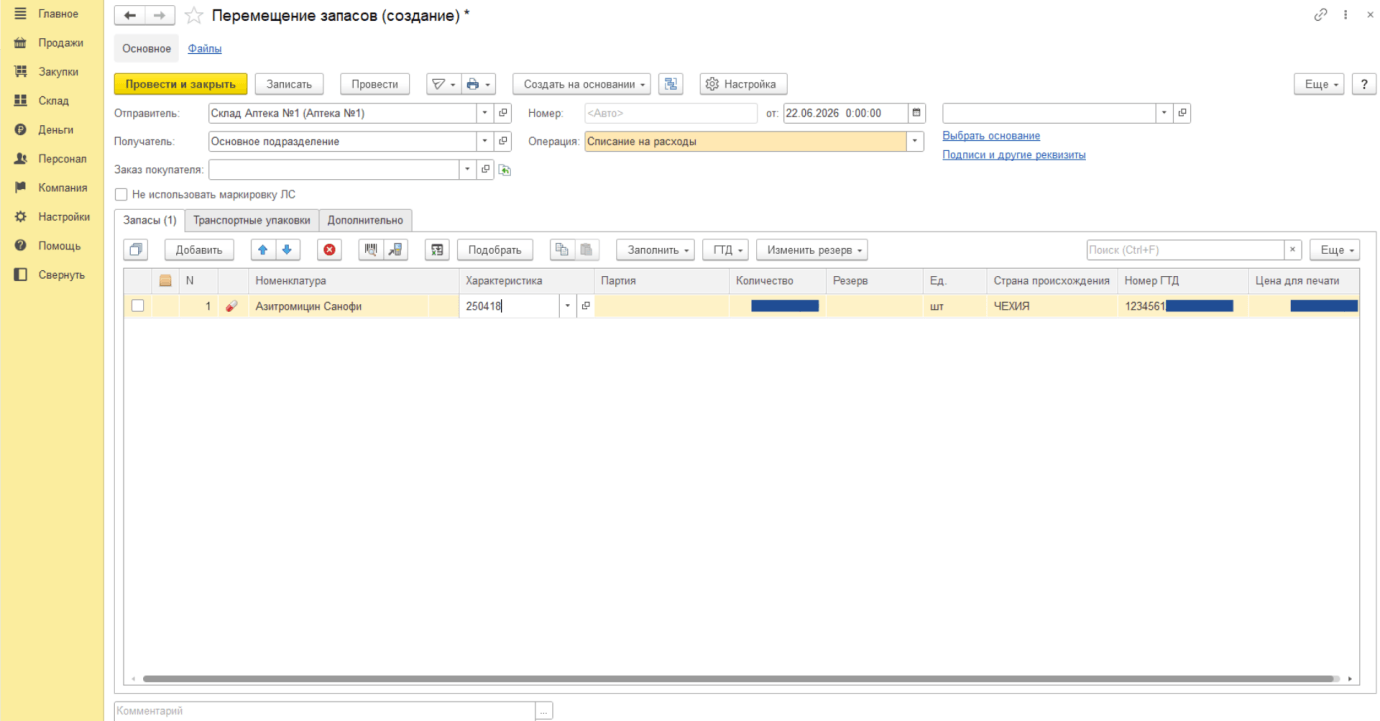Open the Создать на основании dropdown

click(x=582, y=84)
